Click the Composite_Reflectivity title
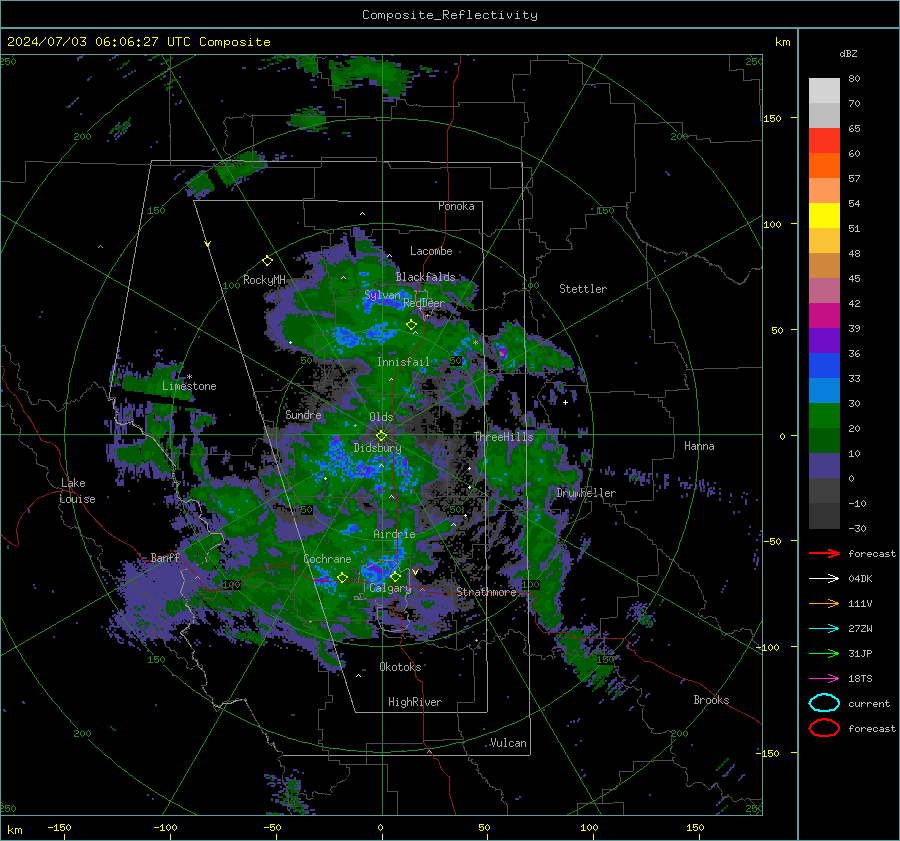This screenshot has width=900, height=841. (x=450, y=15)
